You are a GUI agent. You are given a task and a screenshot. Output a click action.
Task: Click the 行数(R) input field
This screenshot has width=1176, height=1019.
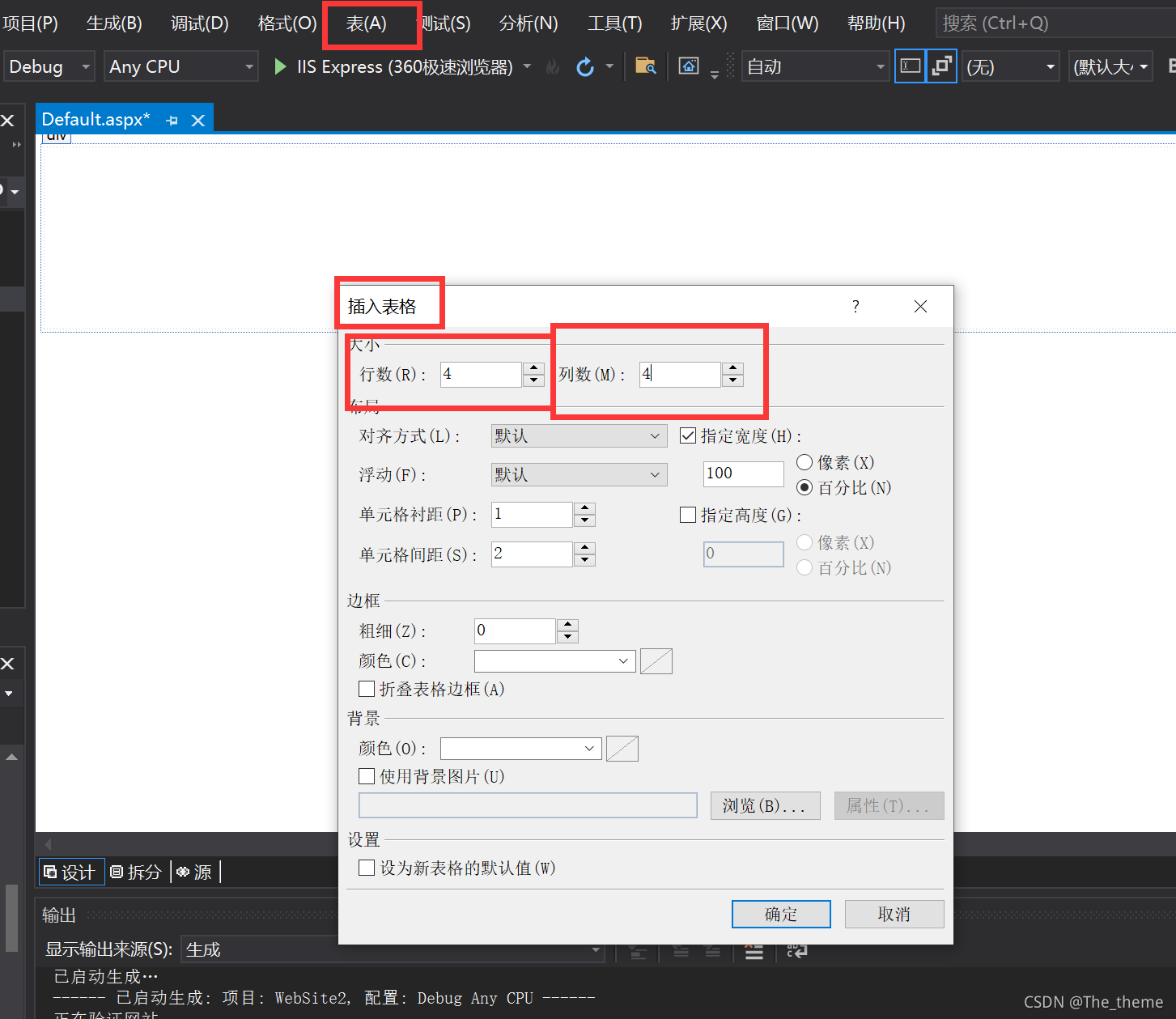[481, 374]
